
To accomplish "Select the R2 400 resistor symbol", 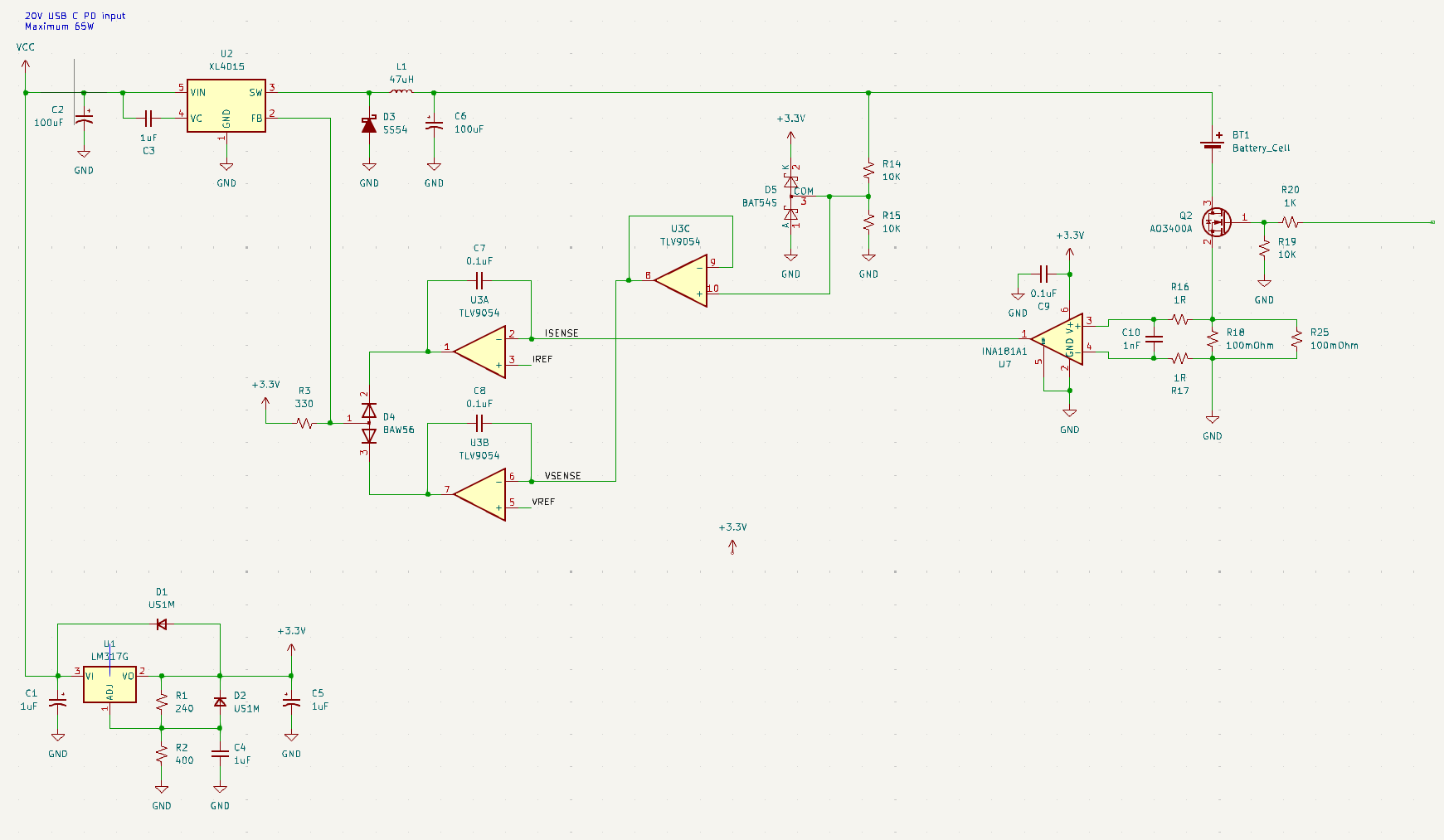I will click(162, 754).
